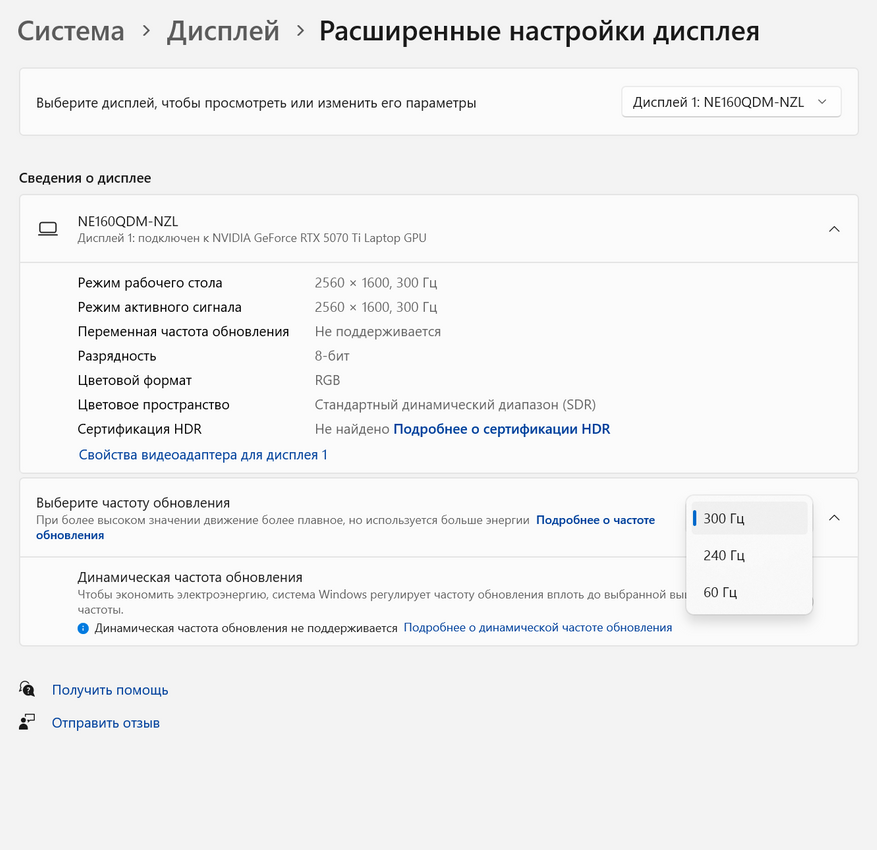The width and height of the screenshot is (877, 850).
Task: Click Сведения о дисплее heading
Action: (x=85, y=178)
